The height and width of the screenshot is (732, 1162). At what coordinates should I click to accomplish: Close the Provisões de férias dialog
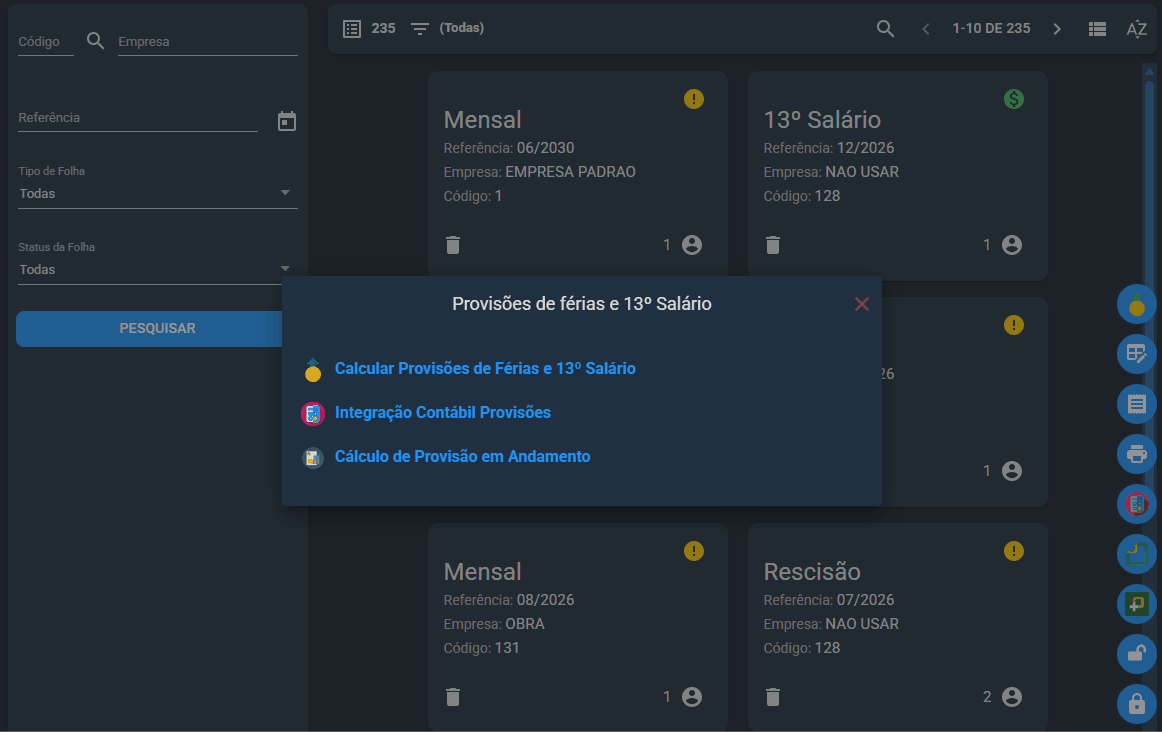861,304
